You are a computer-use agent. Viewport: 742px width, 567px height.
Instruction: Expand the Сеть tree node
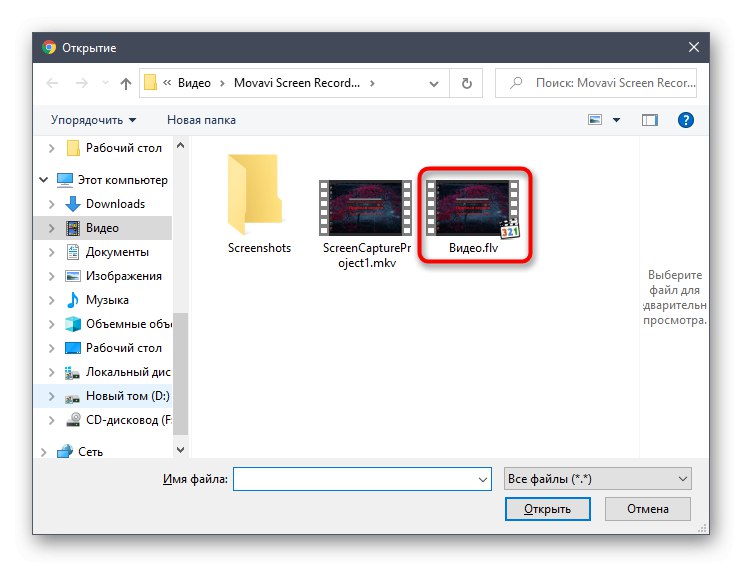(44, 452)
